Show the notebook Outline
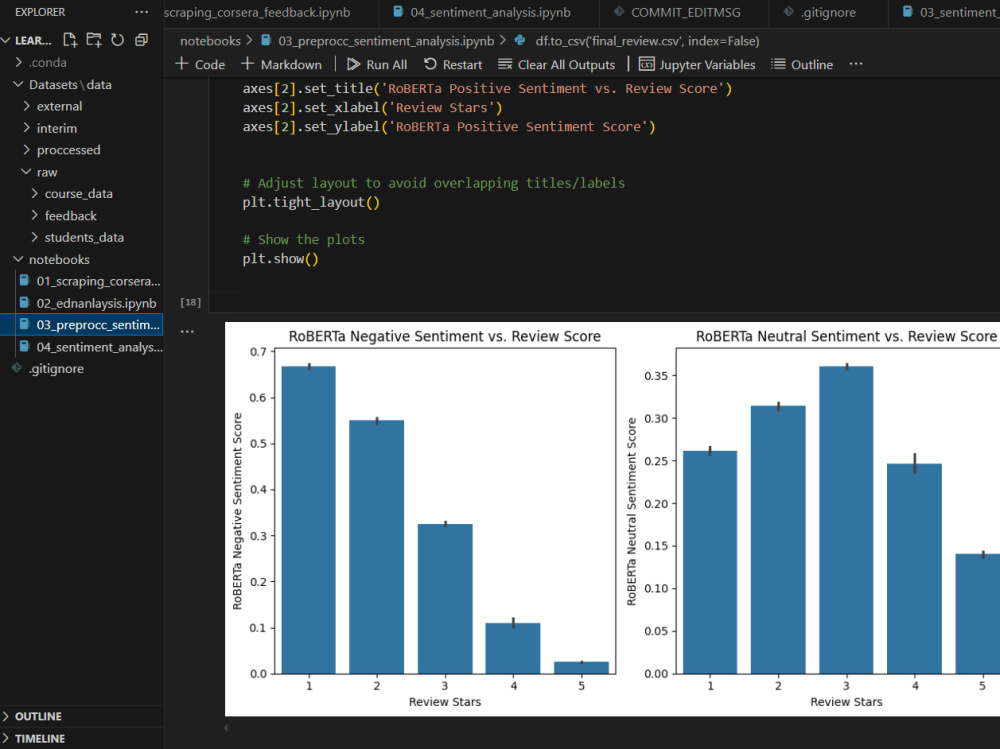This screenshot has width=1000, height=749. click(802, 64)
